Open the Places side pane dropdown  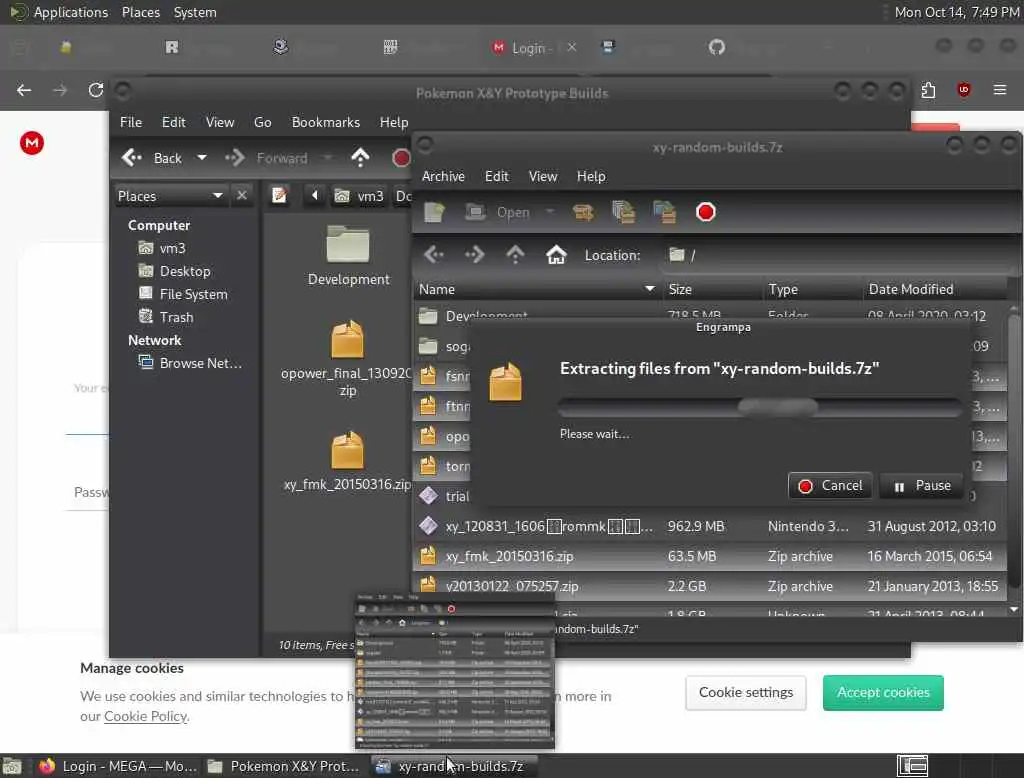pyautogui.click(x=170, y=196)
